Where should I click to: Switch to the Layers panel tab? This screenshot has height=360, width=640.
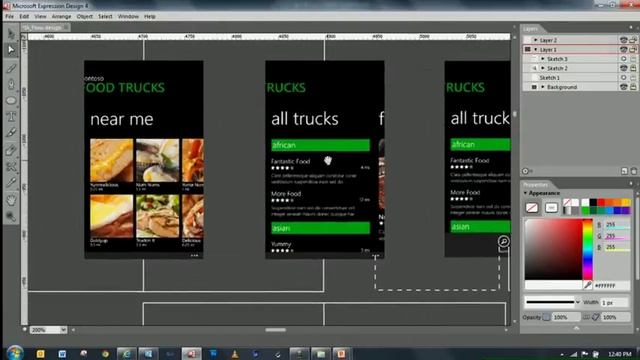[531, 29]
